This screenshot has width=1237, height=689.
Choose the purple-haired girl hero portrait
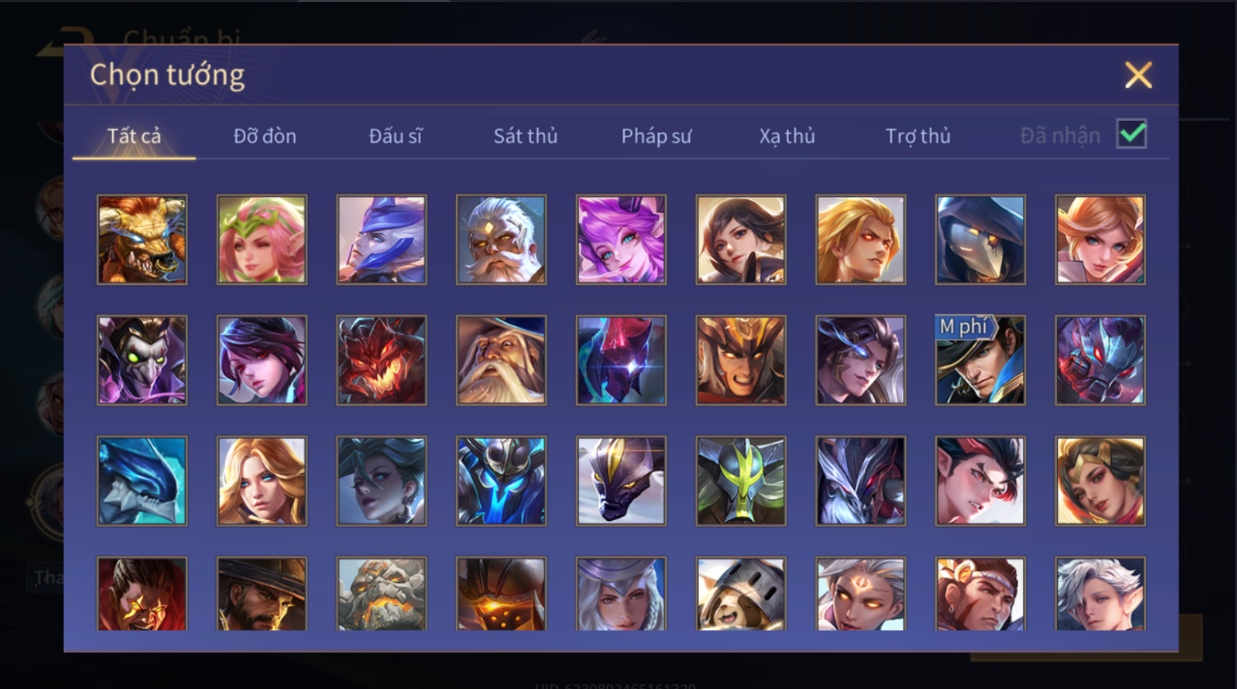coord(621,240)
